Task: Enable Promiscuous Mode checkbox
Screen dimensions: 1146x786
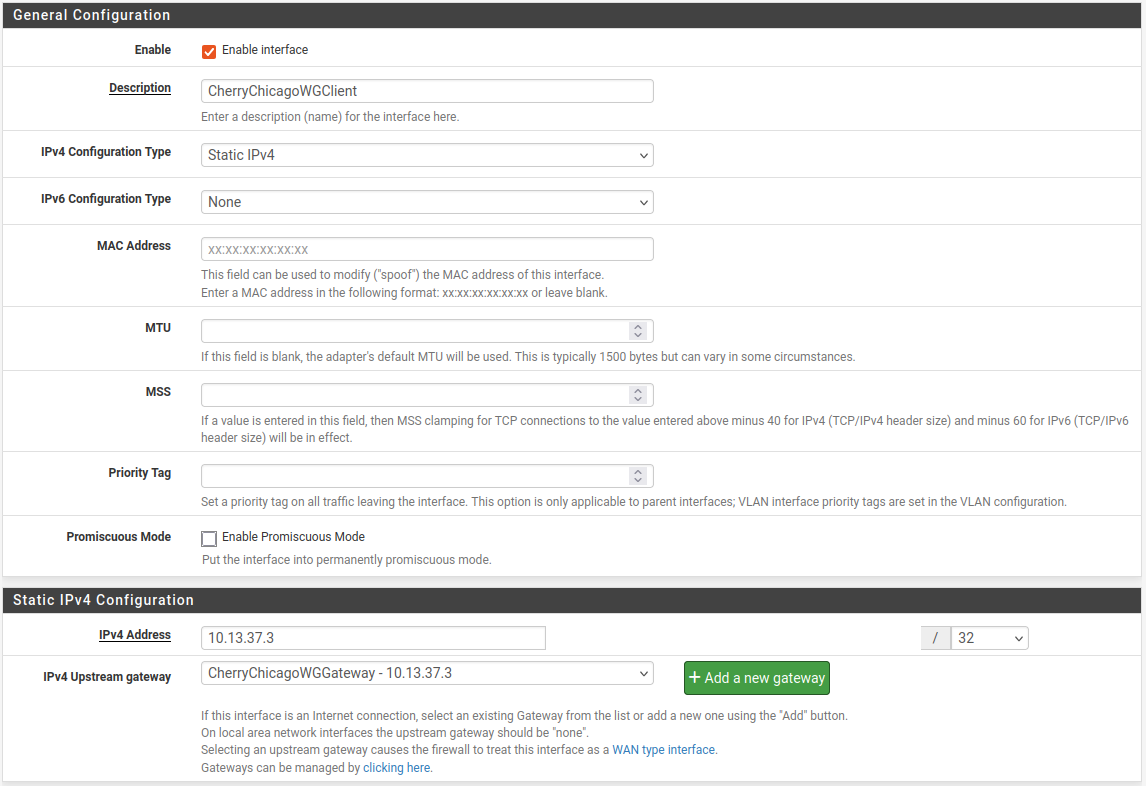Action: (209, 538)
